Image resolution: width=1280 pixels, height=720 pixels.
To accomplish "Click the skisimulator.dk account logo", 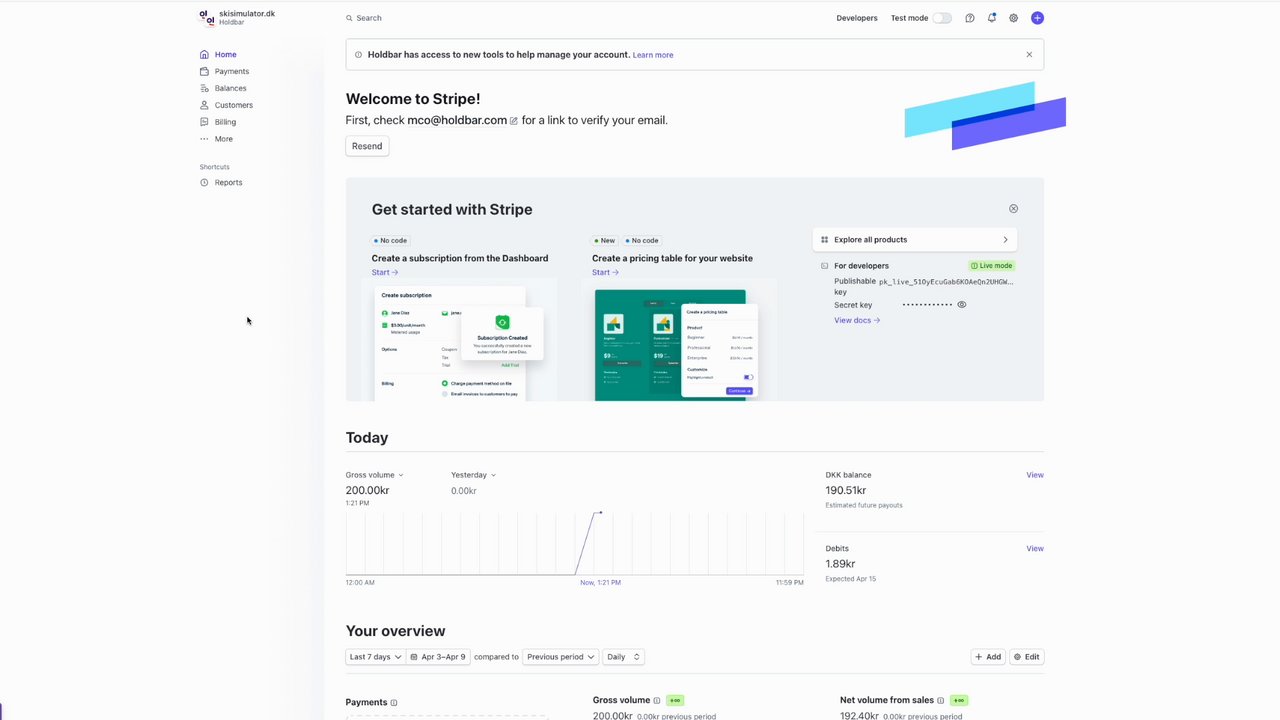I will [207, 18].
